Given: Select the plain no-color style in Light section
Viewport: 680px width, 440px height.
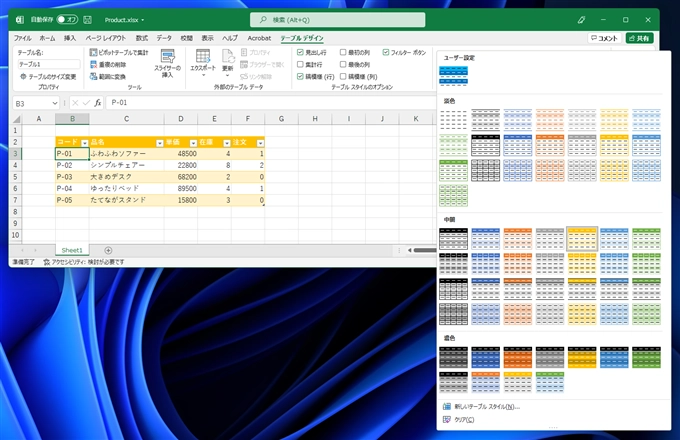Looking at the screenshot, I should tap(453, 120).
